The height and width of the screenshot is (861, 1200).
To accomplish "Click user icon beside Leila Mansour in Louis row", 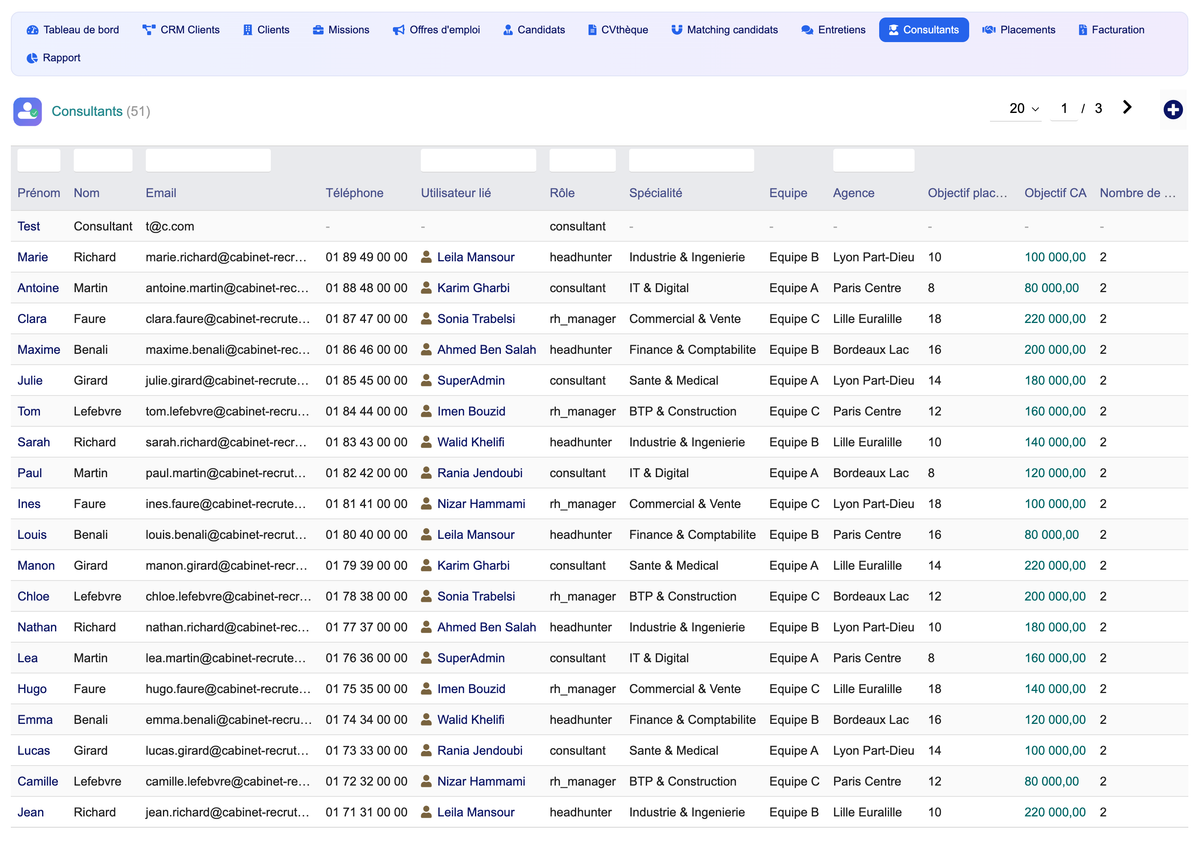I will pos(427,535).
